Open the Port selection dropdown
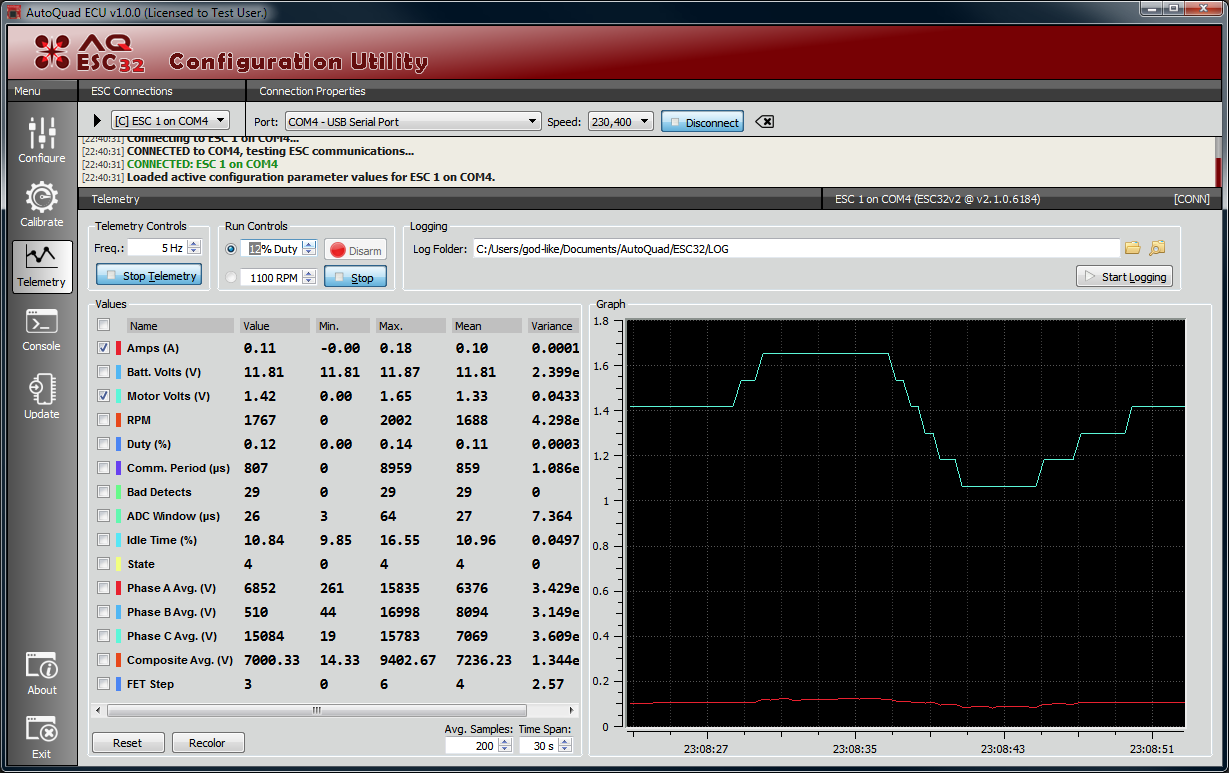Screen dimensions: 1229x773 pos(412,122)
